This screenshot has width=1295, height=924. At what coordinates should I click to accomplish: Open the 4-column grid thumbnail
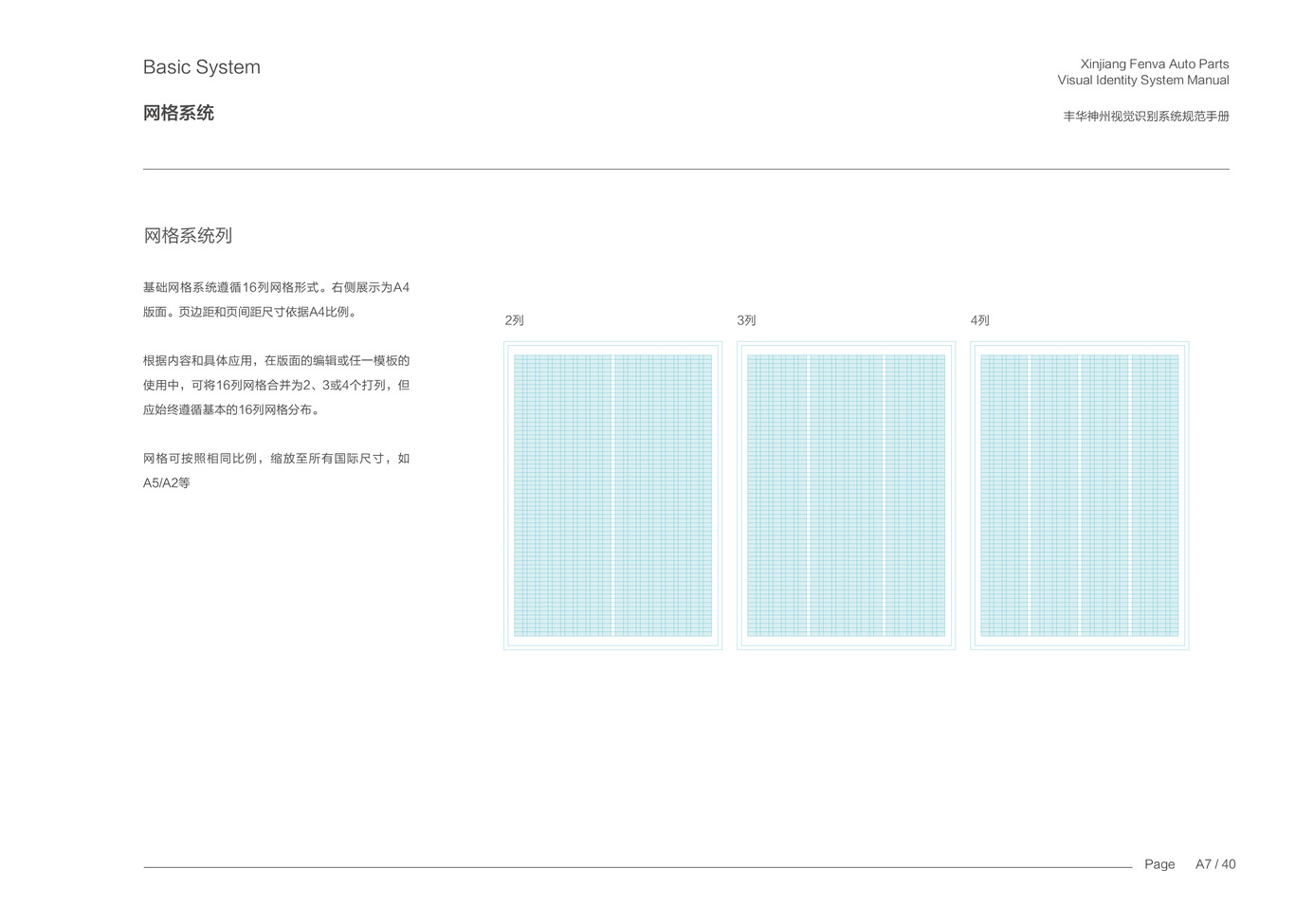[x=1079, y=496]
